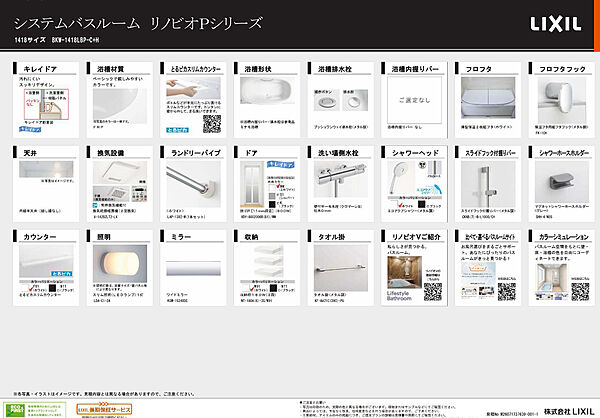This screenshot has width=600, height=418.
Task: Click the エコアクアシャワー icon in the シャワーヘッド card
Action: [x=429, y=190]
